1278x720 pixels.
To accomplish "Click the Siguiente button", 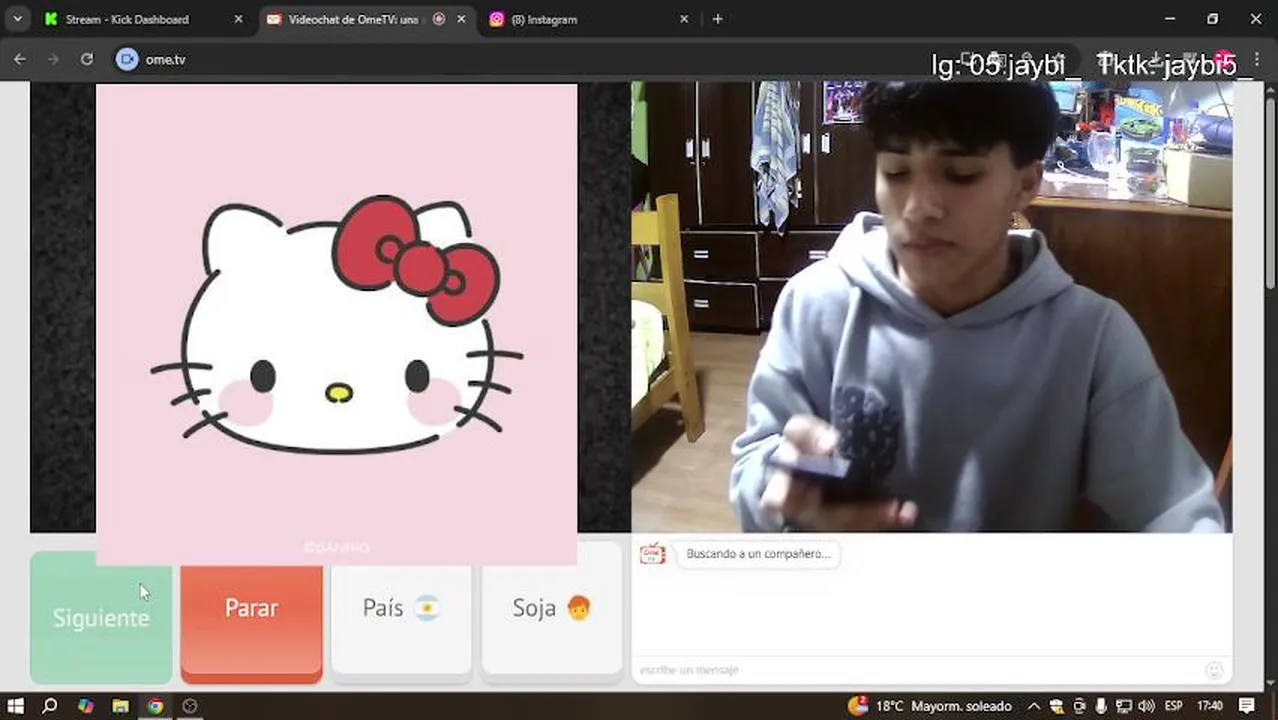I will [x=101, y=618].
